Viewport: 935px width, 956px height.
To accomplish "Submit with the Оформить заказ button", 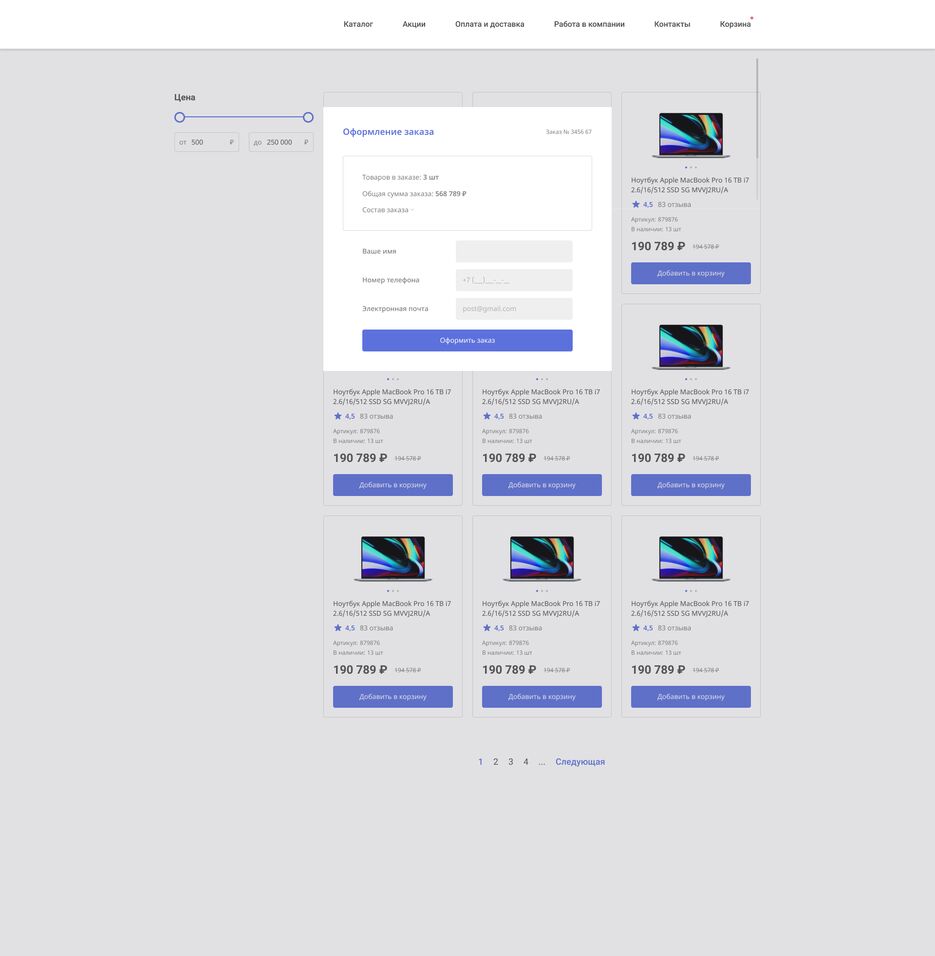I will click(467, 340).
